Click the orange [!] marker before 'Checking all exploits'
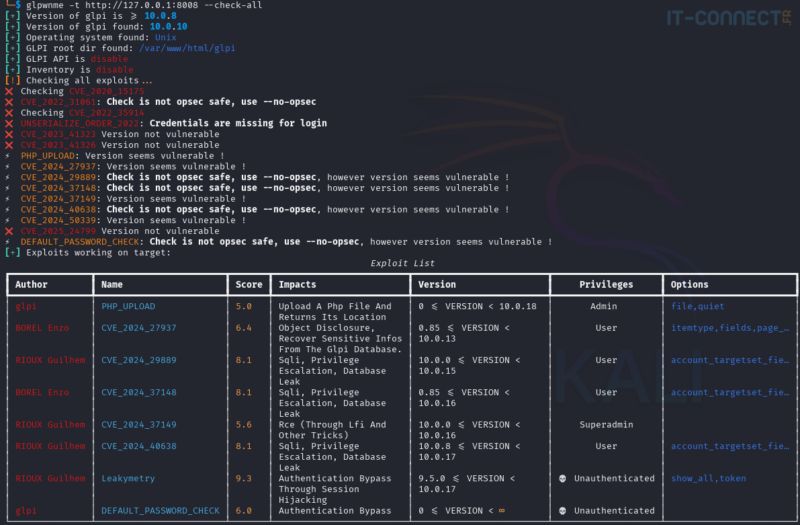The height and width of the screenshot is (525, 800). pyautogui.click(x=13, y=81)
